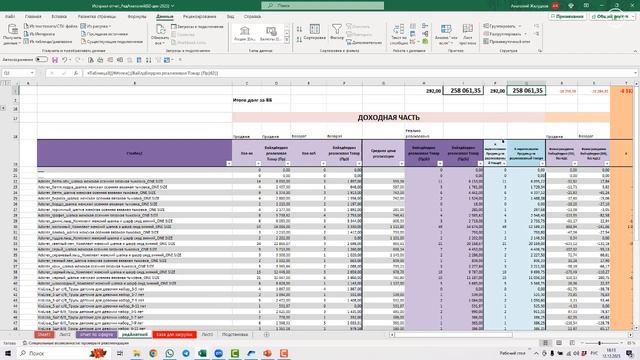Open the Главная ribbon tab
Image resolution: width=640 pixels, height=360 pixels.
pos(33,17)
